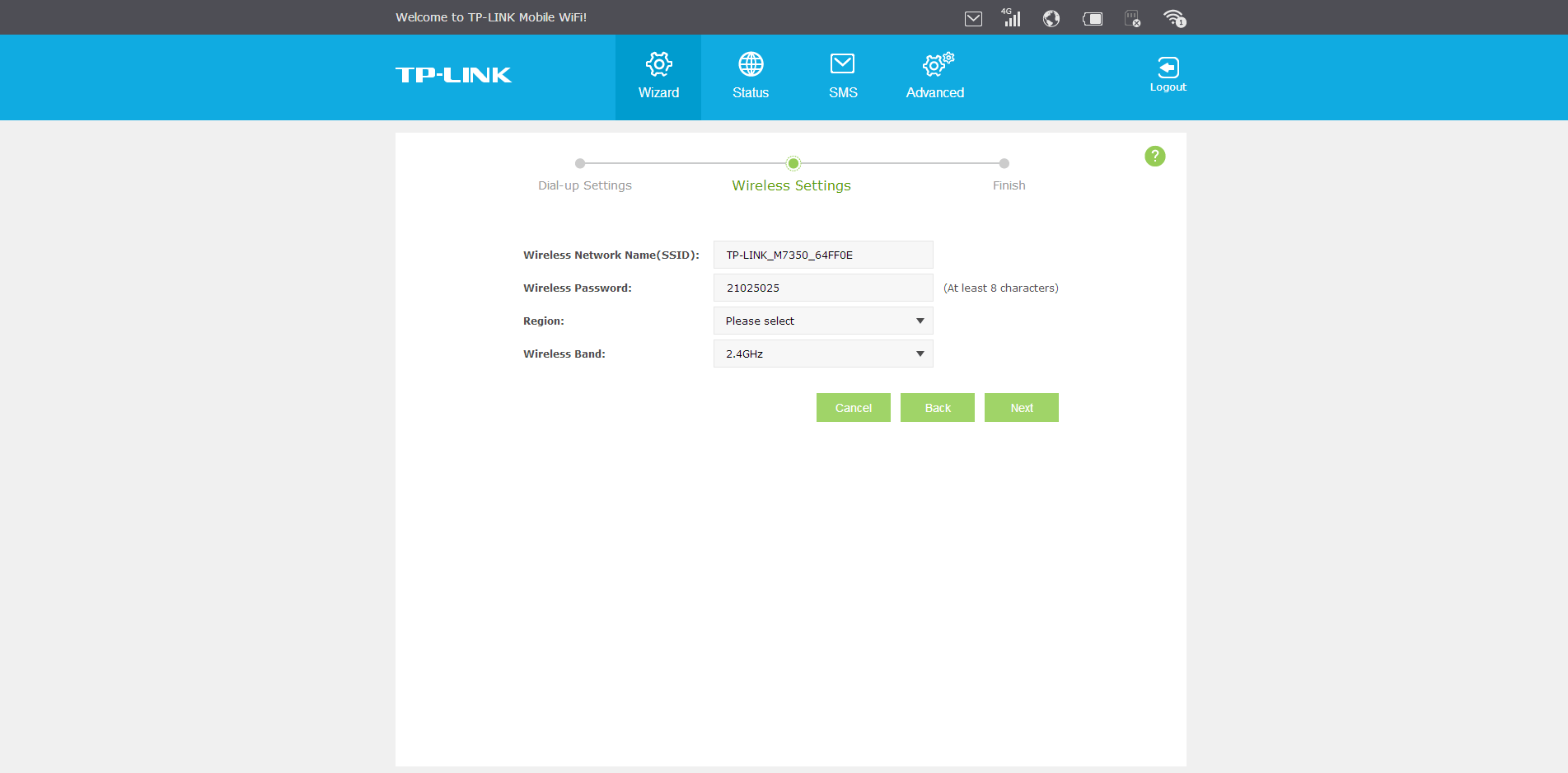Image resolution: width=1568 pixels, height=773 pixels.
Task: Click the envelope message icon in status bar
Action: [x=973, y=18]
